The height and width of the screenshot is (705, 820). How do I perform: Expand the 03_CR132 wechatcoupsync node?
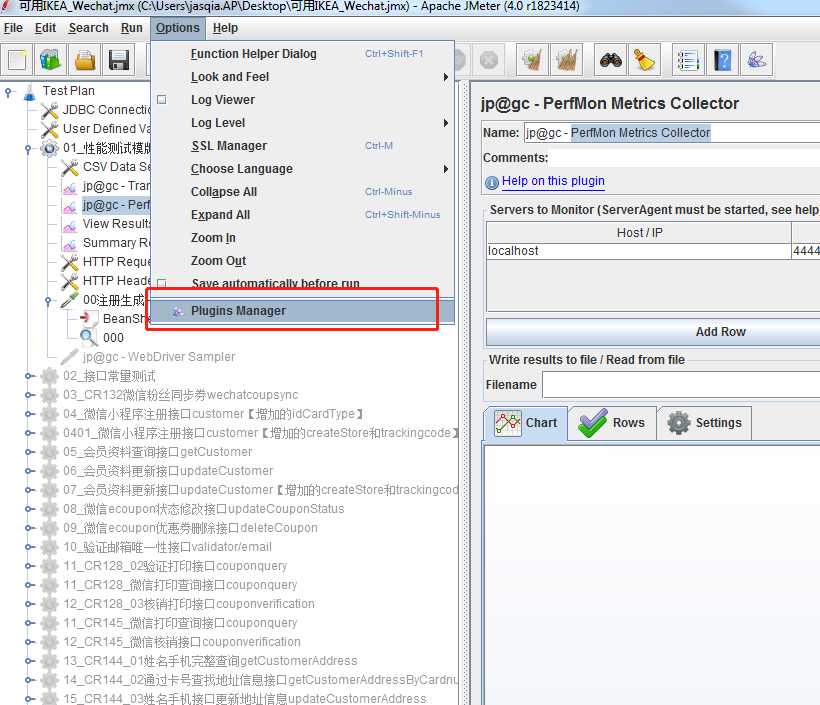[29, 395]
